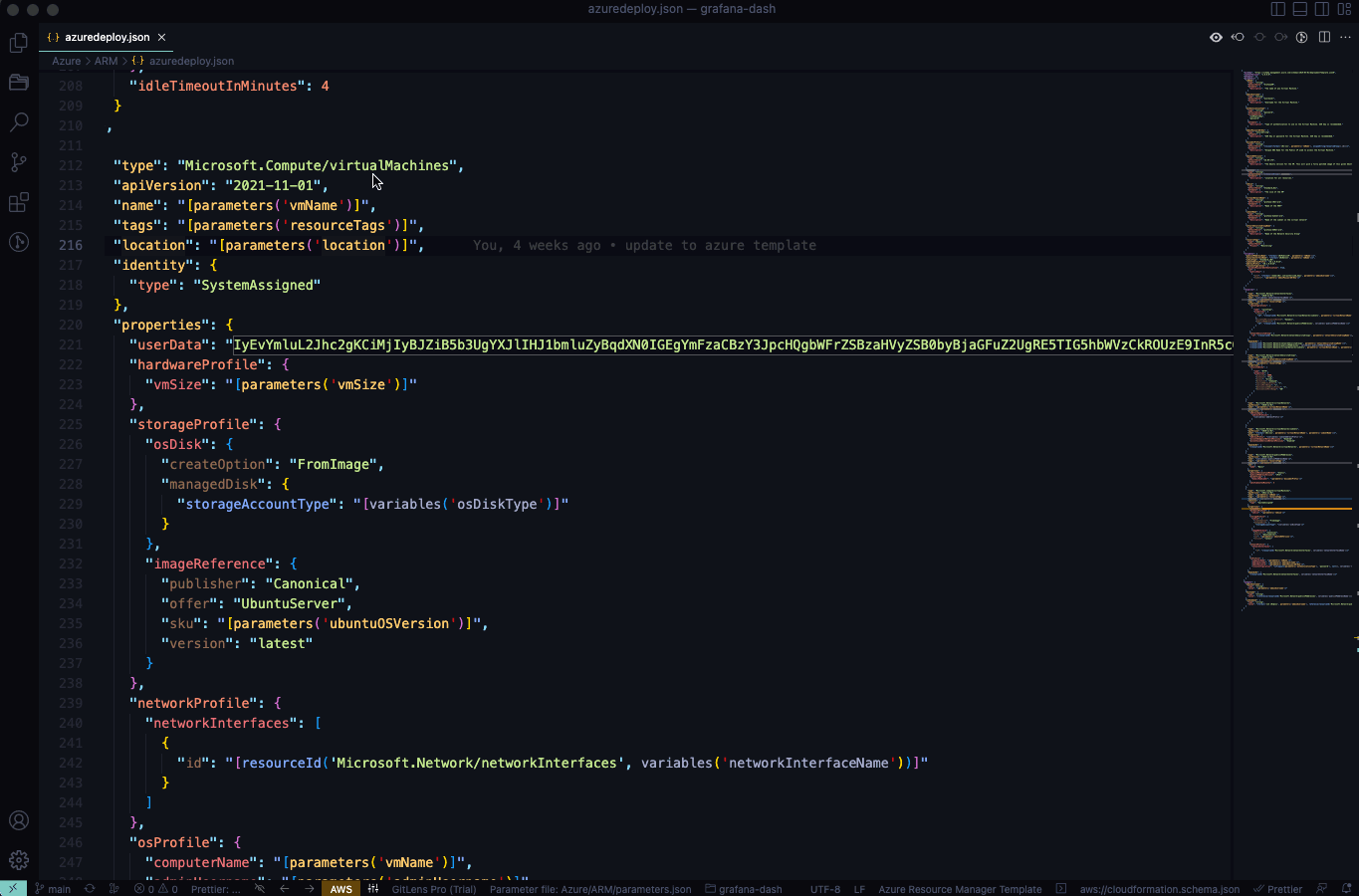Open the notifications bell
The height and width of the screenshot is (896, 1359).
(x=1346, y=888)
